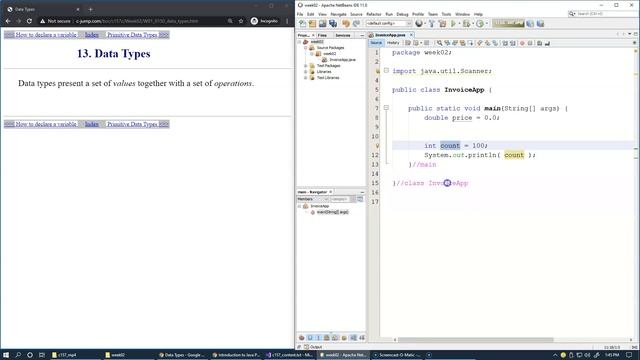Select the InvoiceApp.java editor tab
The width and height of the screenshot is (640, 360).
pyautogui.click(x=390, y=35)
